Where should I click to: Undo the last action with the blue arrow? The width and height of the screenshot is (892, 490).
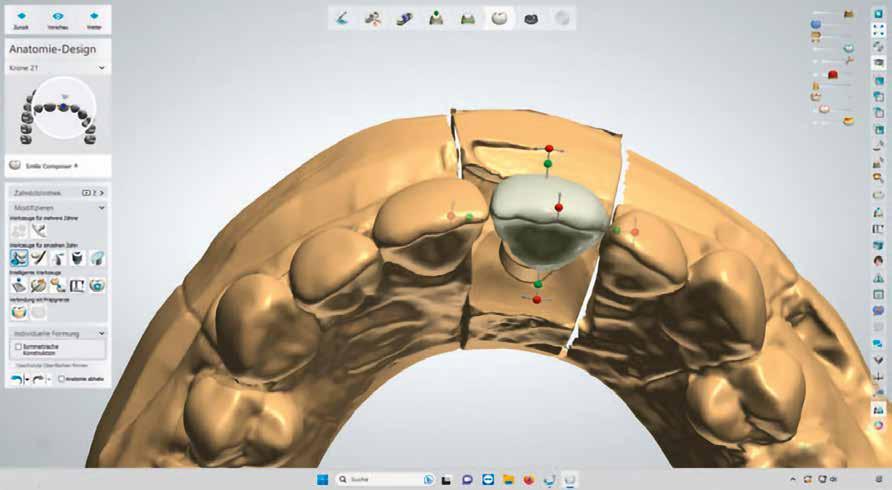point(16,379)
